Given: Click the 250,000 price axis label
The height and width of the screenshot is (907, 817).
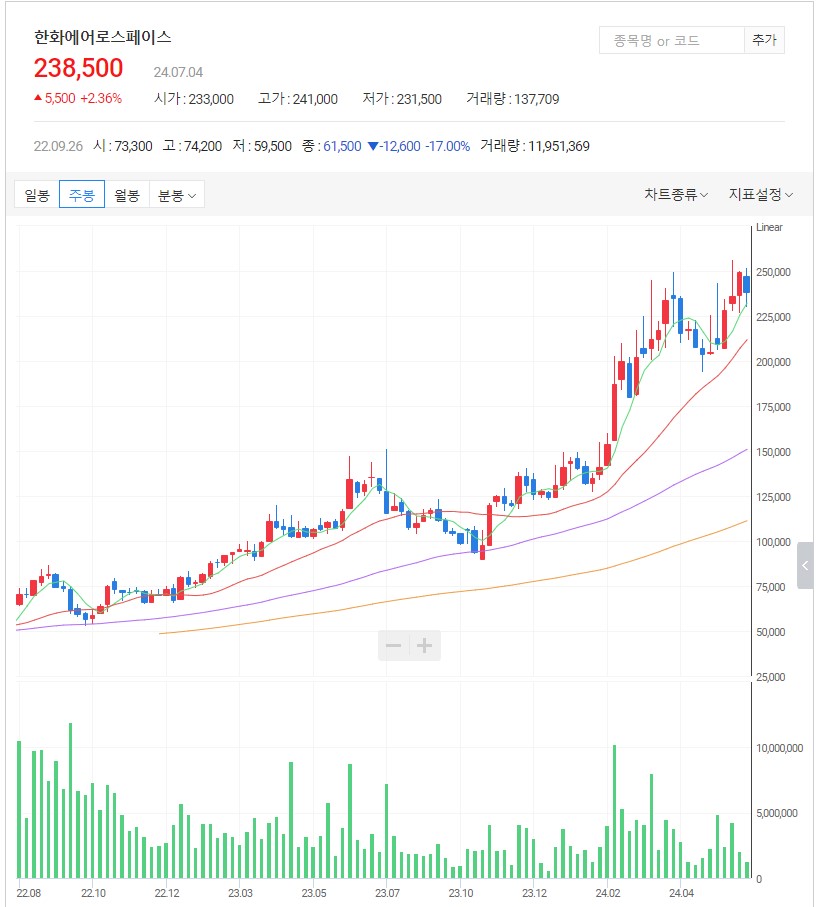Looking at the screenshot, I should pos(775,272).
